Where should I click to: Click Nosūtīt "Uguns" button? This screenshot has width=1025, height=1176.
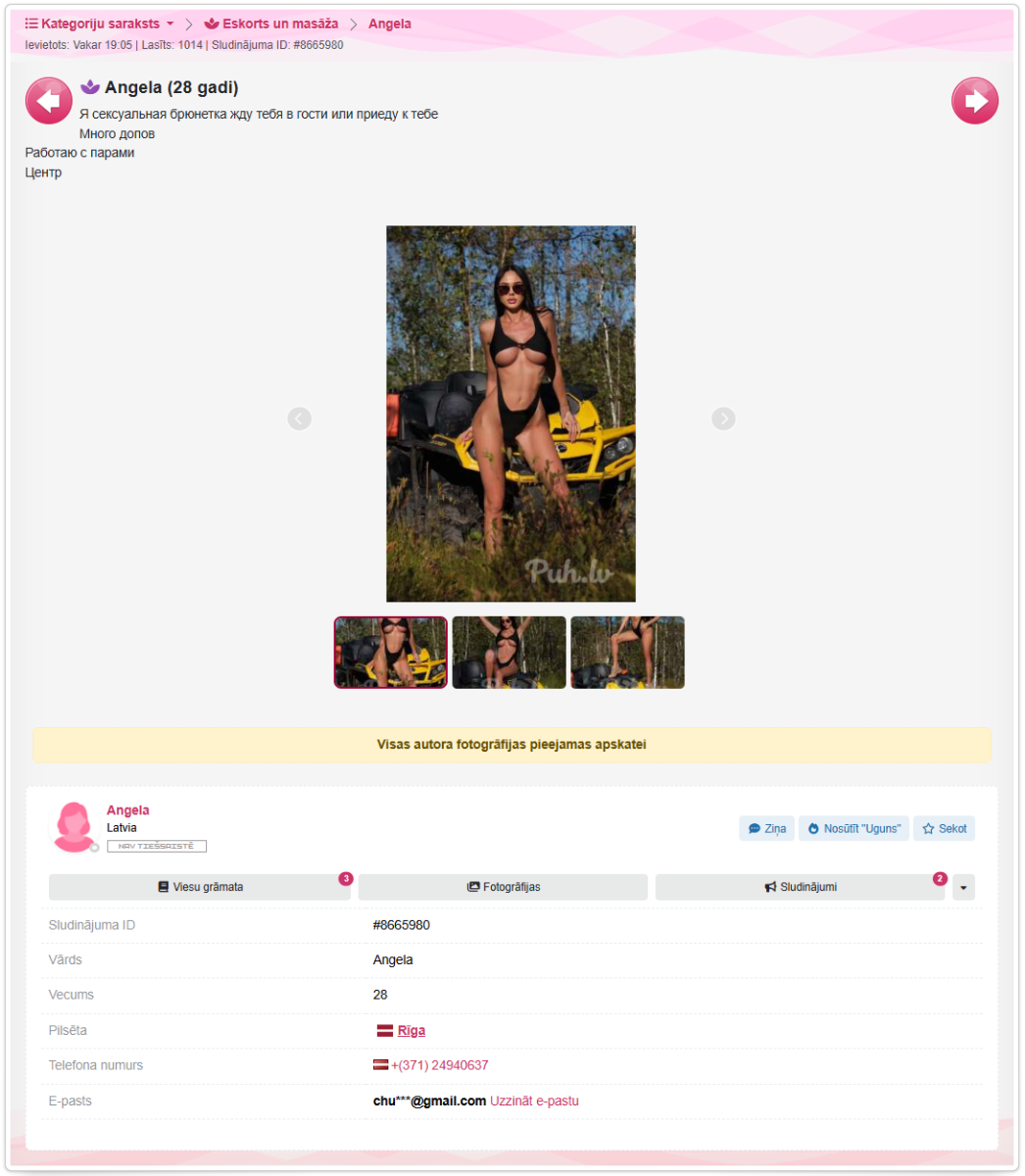click(854, 828)
